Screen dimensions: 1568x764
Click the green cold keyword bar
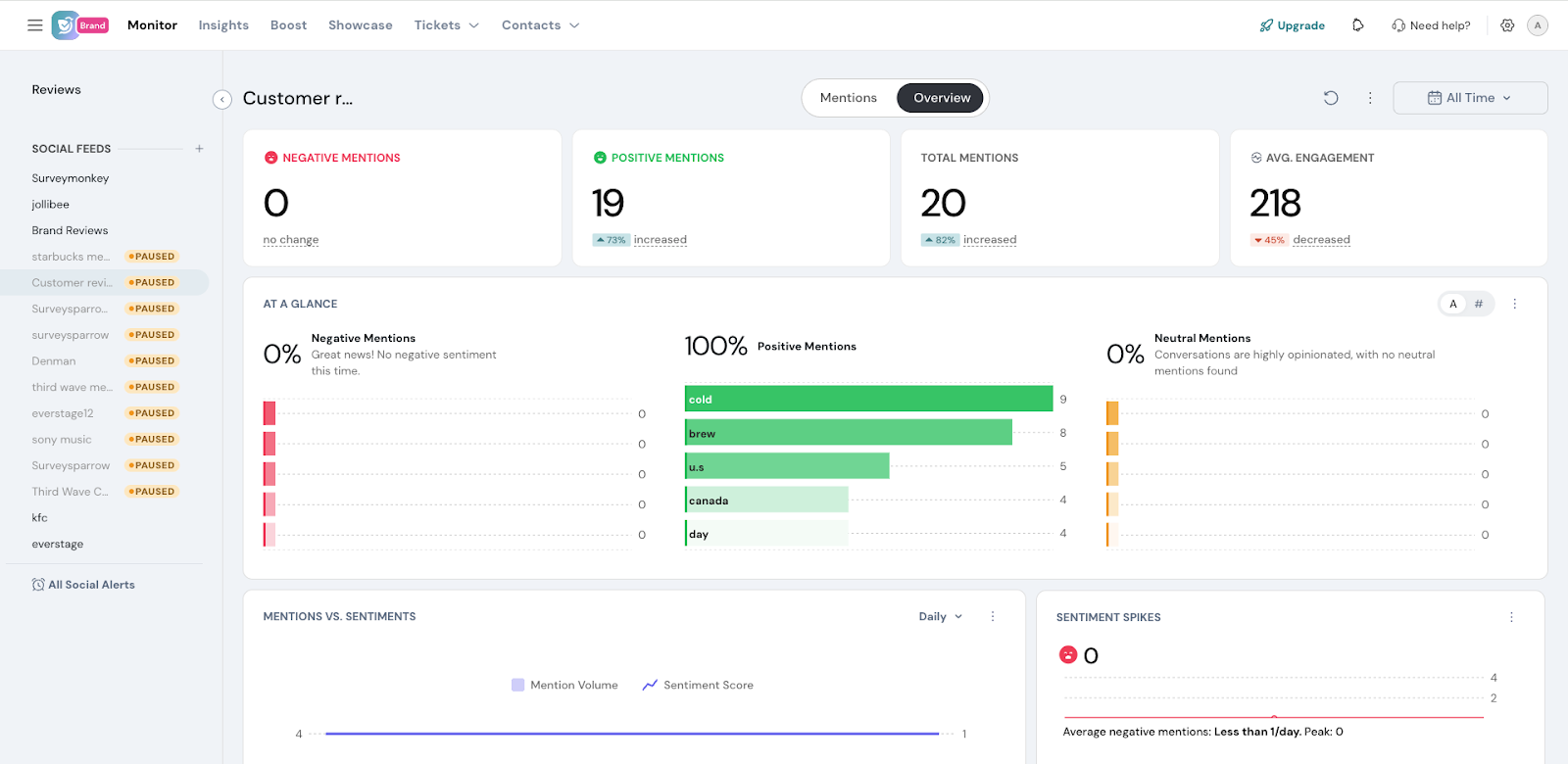point(868,399)
